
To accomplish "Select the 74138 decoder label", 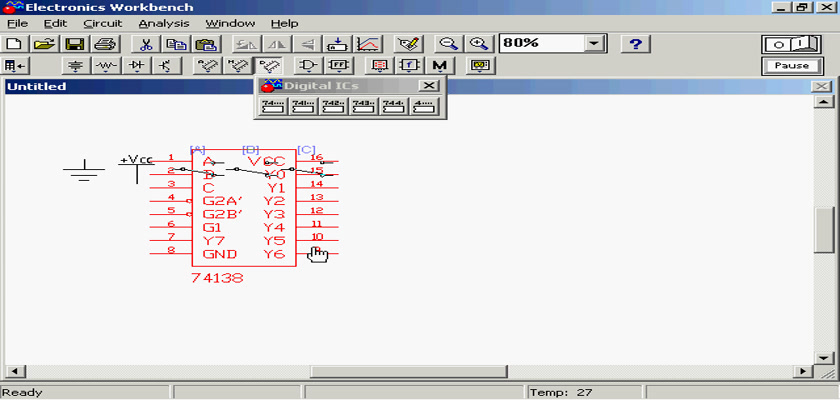I will (217, 278).
